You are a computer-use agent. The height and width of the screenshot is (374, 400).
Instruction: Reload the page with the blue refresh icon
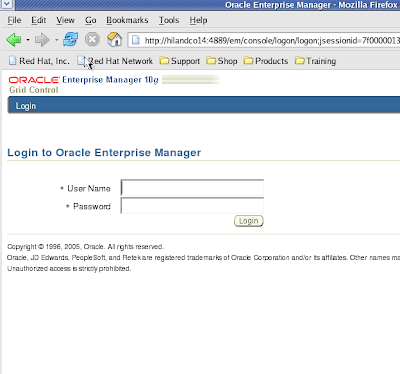click(71, 40)
